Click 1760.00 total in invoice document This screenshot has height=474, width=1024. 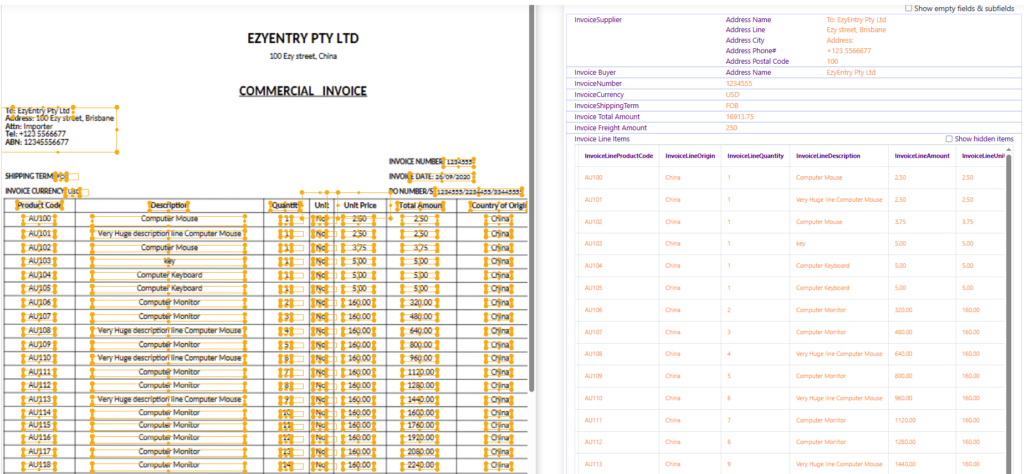click(419, 425)
